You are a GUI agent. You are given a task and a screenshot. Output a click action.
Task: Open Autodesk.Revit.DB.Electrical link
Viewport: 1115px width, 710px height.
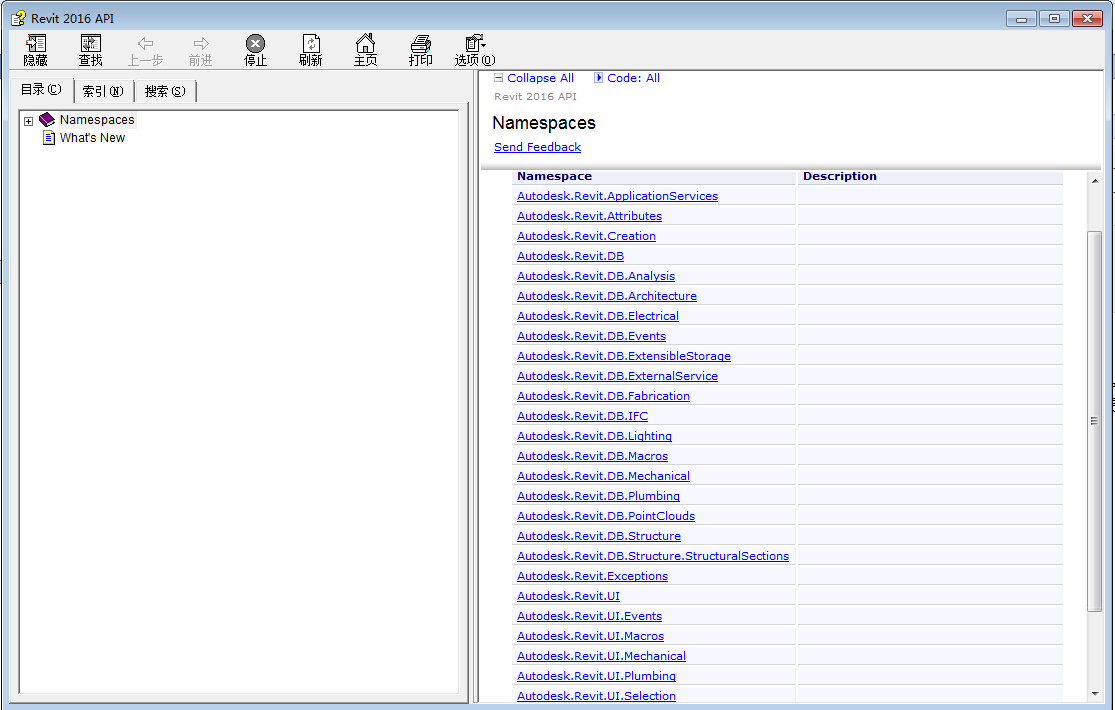(x=597, y=315)
